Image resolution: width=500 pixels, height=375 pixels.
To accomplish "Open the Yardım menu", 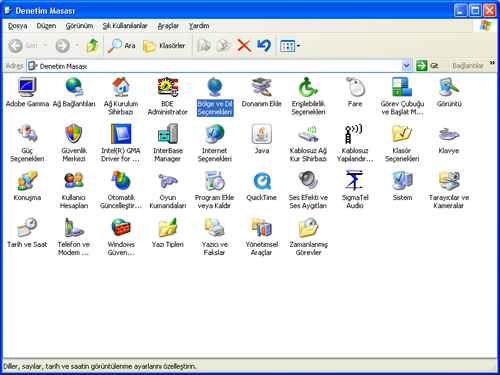I will pyautogui.click(x=199, y=26).
